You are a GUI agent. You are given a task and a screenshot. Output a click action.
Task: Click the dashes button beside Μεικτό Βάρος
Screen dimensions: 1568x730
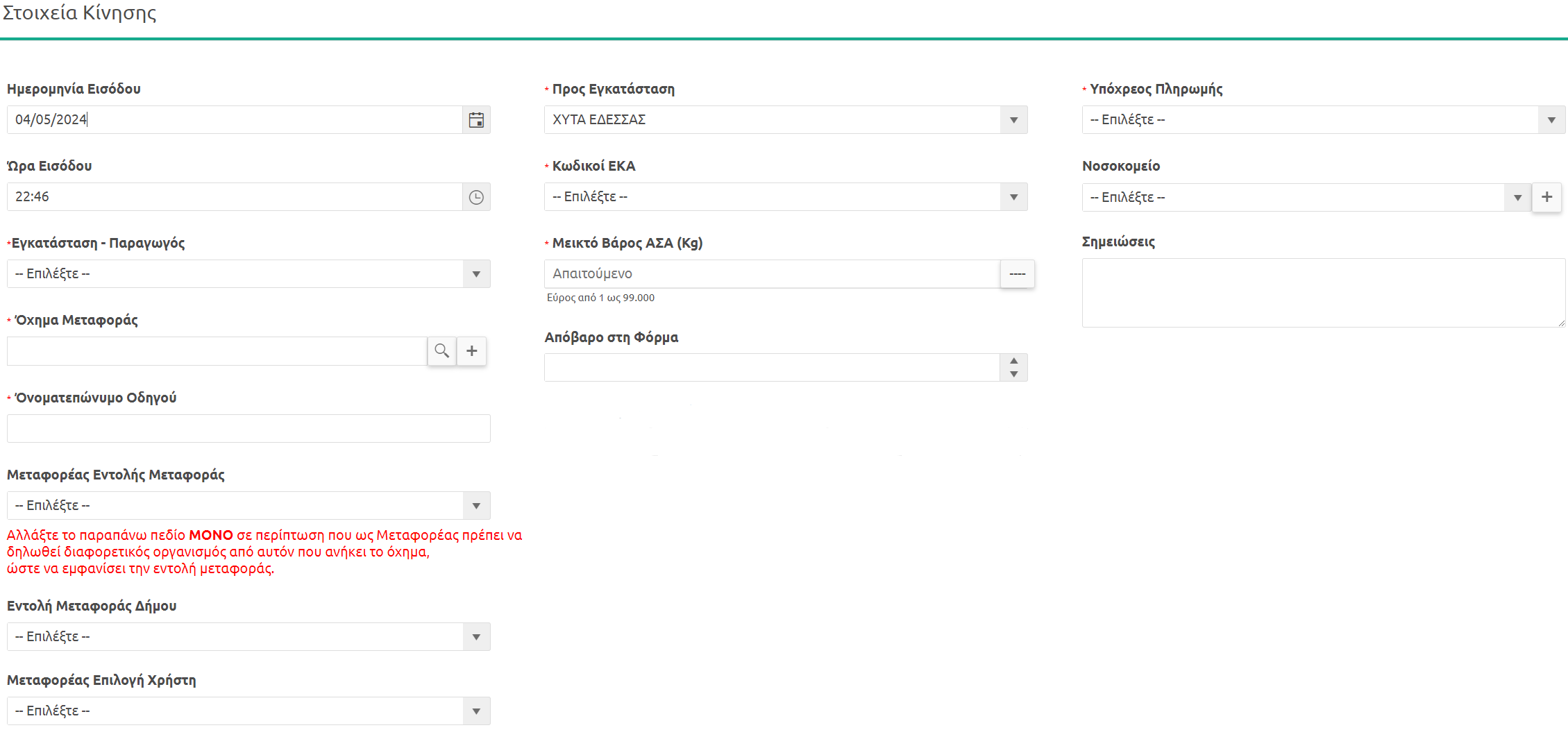1017,274
